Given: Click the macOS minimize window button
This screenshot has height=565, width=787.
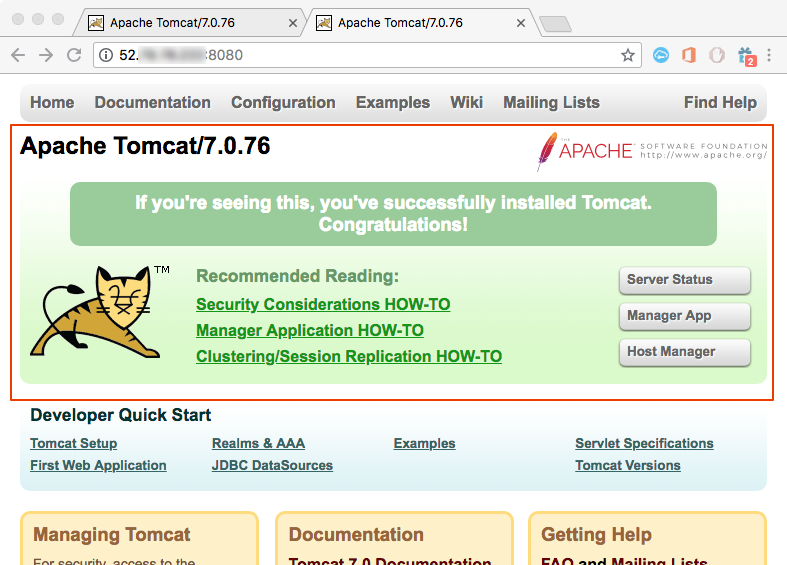Looking at the screenshot, I should pyautogui.click(x=38, y=19).
